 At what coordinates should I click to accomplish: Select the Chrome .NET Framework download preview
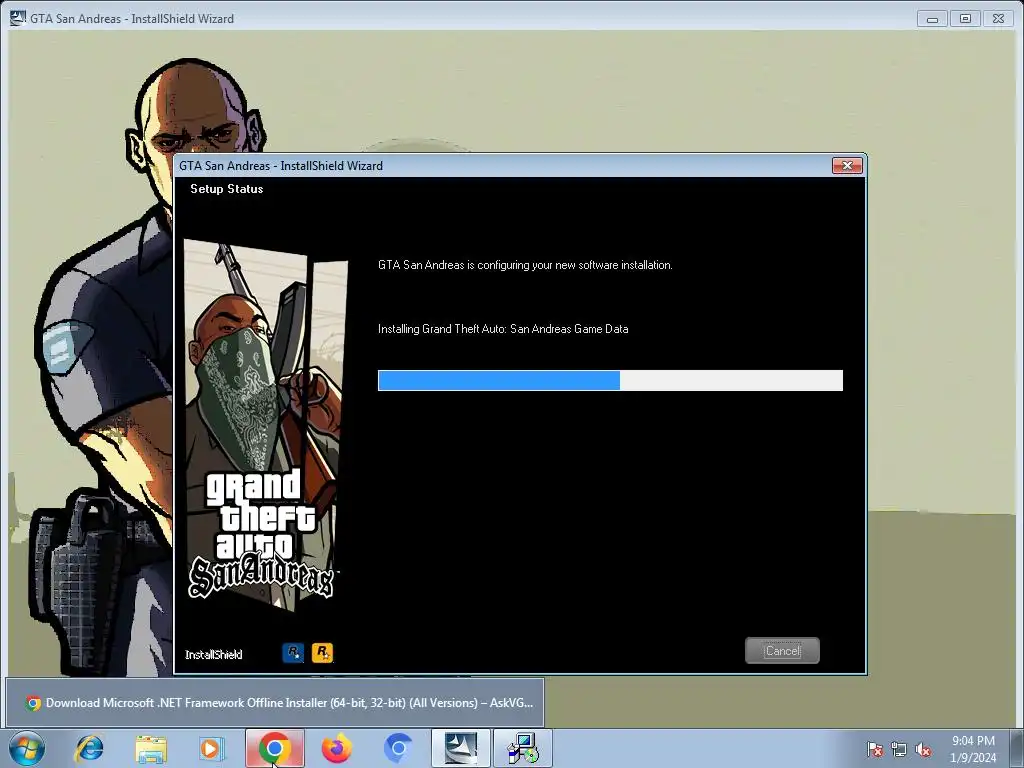[x=275, y=703]
